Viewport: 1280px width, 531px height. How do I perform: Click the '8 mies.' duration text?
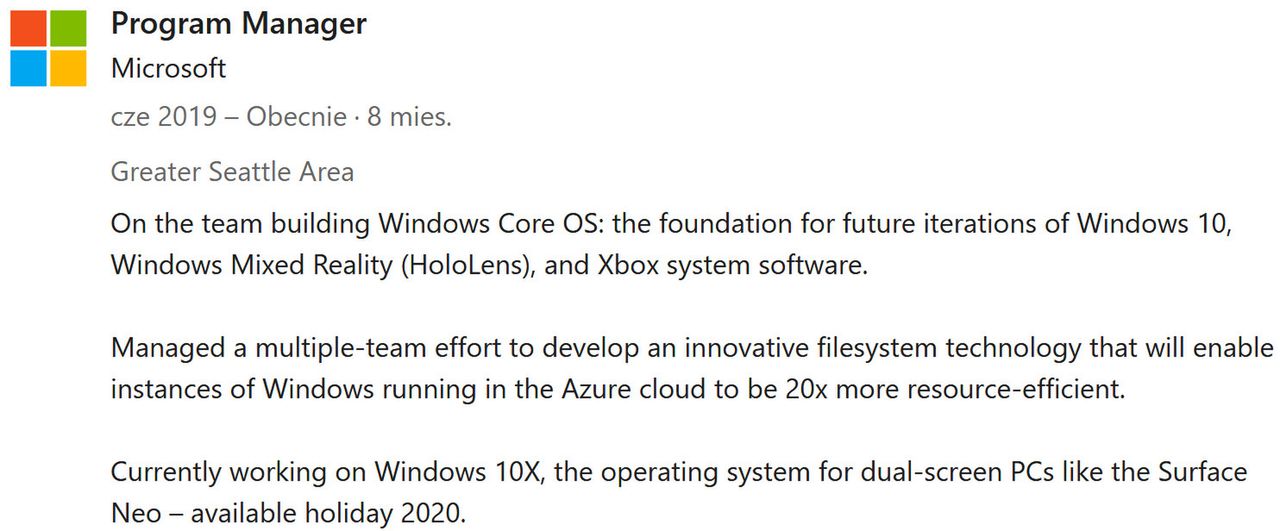point(410,117)
